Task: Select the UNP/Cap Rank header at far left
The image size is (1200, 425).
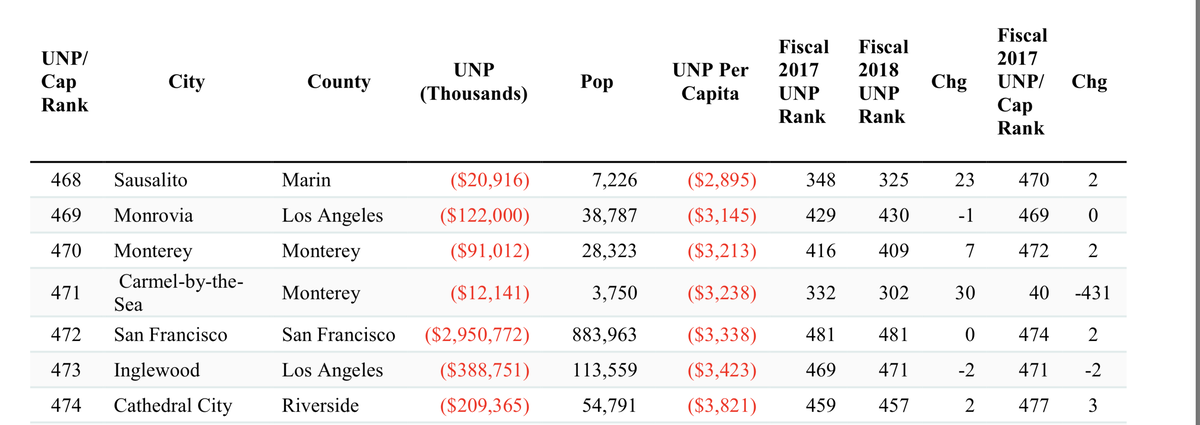Action: click(63, 82)
